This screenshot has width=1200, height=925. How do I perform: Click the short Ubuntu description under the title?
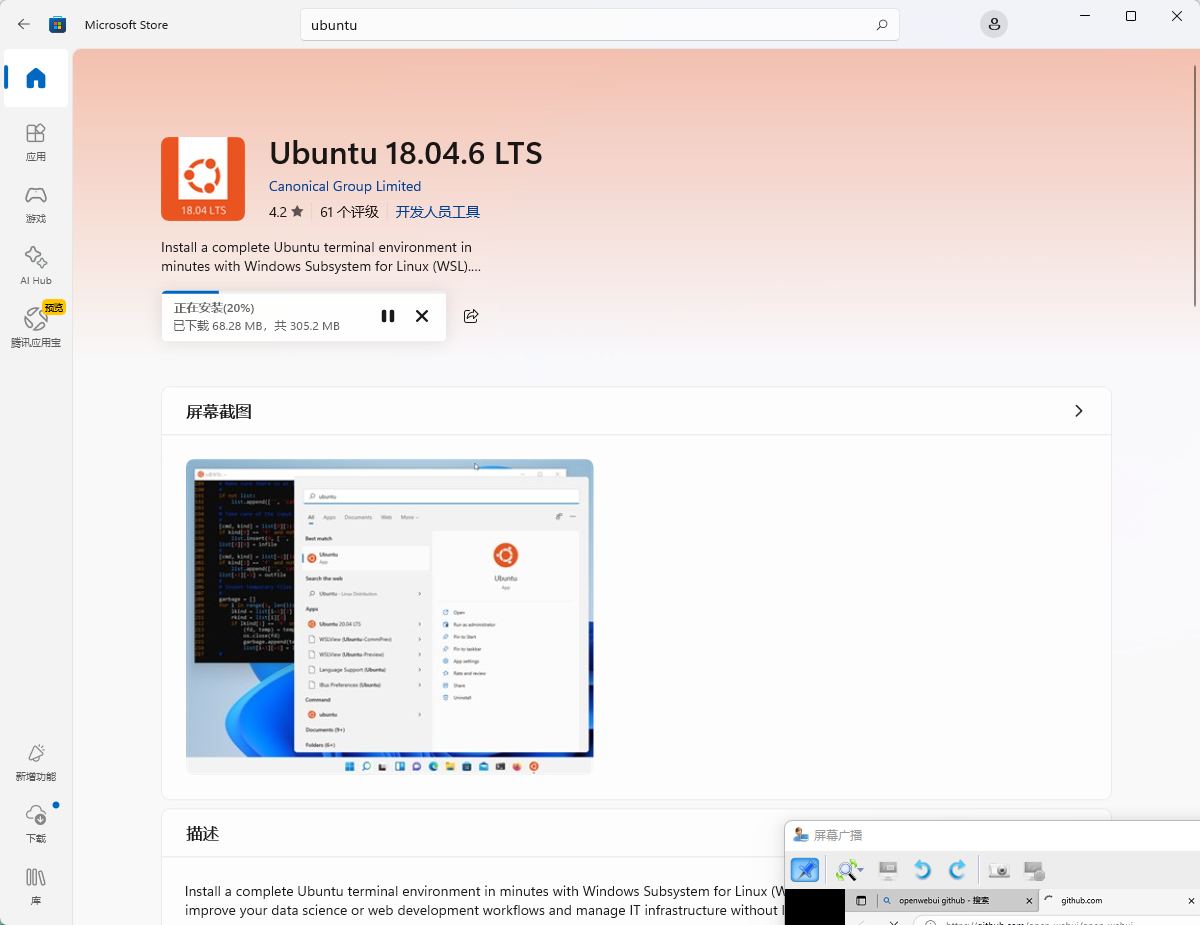[321, 257]
